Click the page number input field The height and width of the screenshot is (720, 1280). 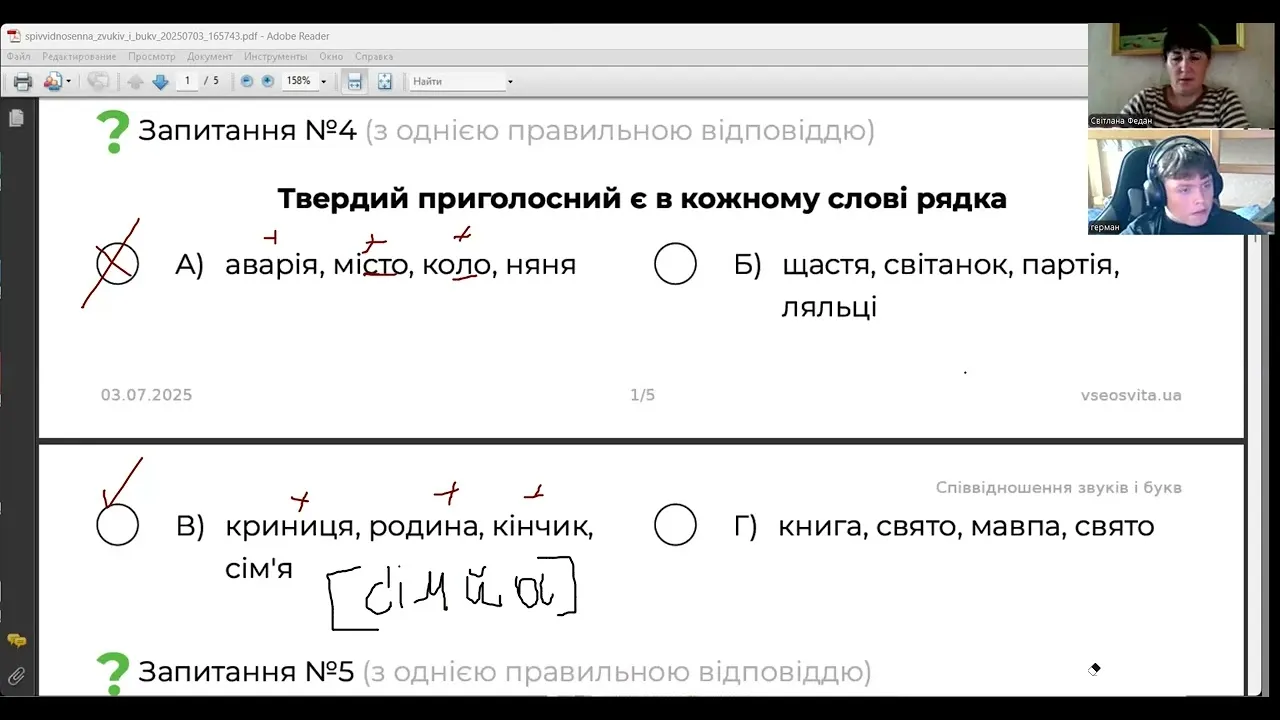pyautogui.click(x=187, y=81)
